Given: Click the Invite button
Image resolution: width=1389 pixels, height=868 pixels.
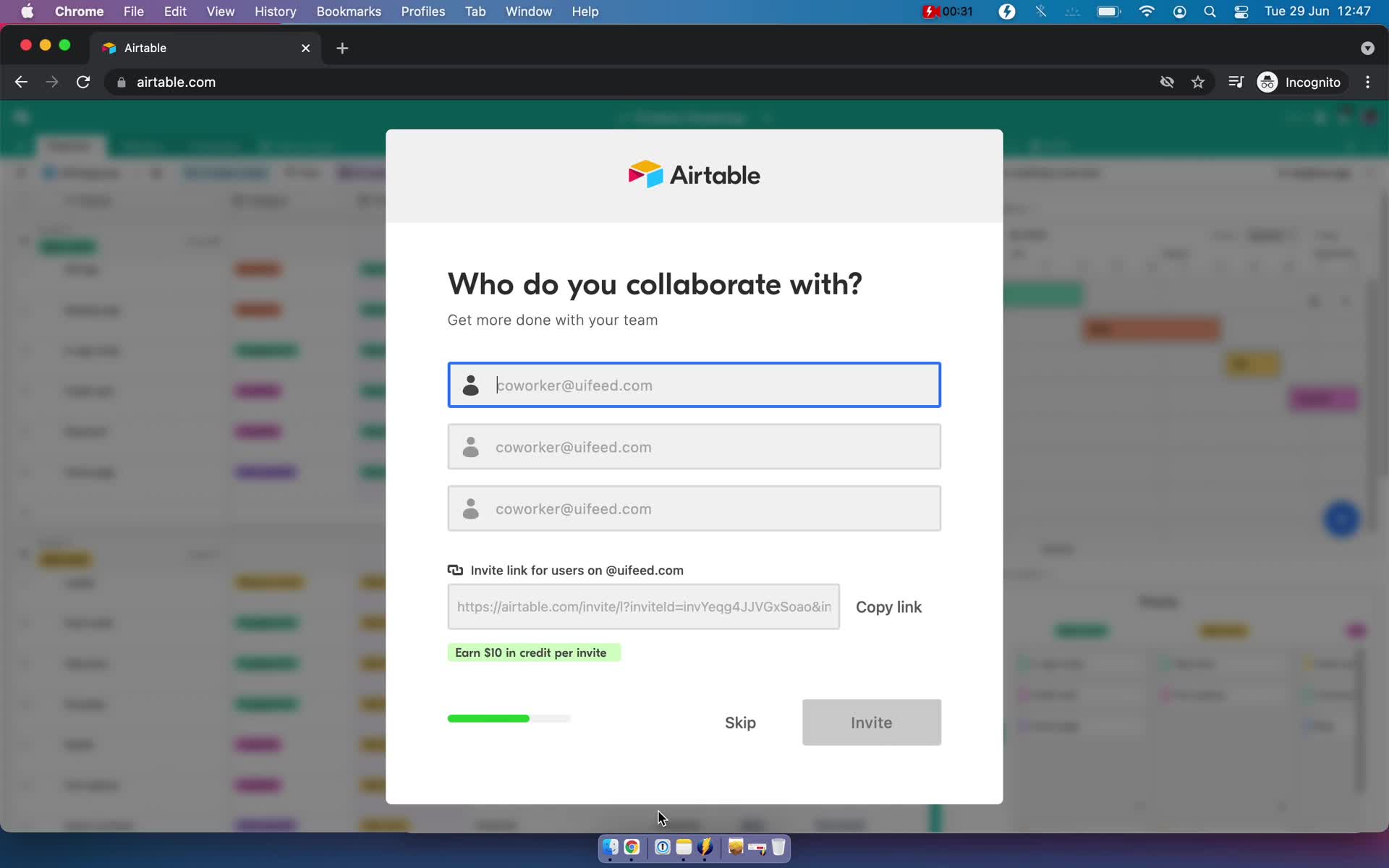Looking at the screenshot, I should click(x=871, y=722).
